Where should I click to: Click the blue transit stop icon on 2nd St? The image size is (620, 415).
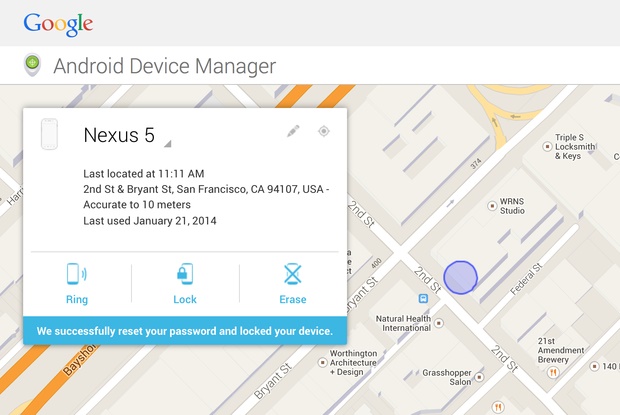[423, 298]
